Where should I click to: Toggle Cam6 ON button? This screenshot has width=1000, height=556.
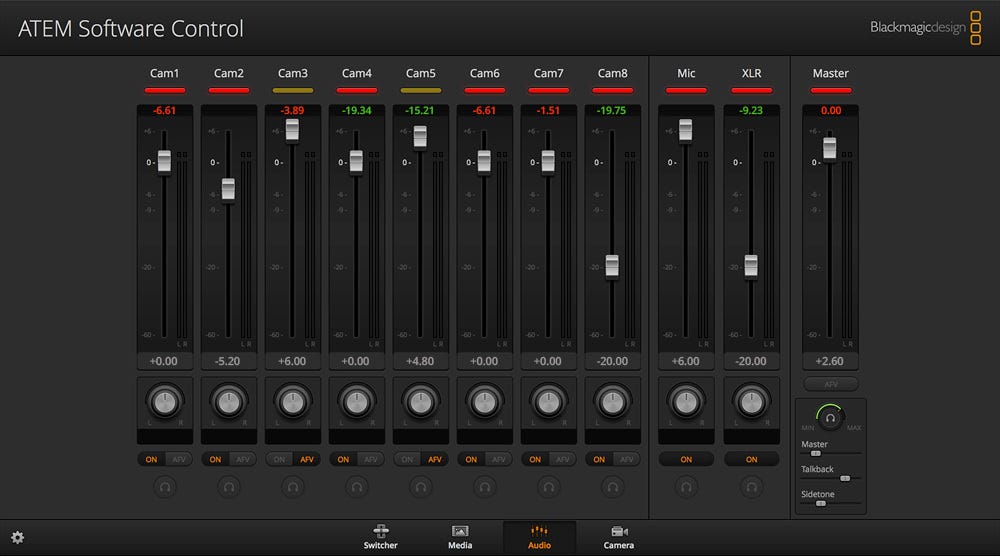coord(471,459)
